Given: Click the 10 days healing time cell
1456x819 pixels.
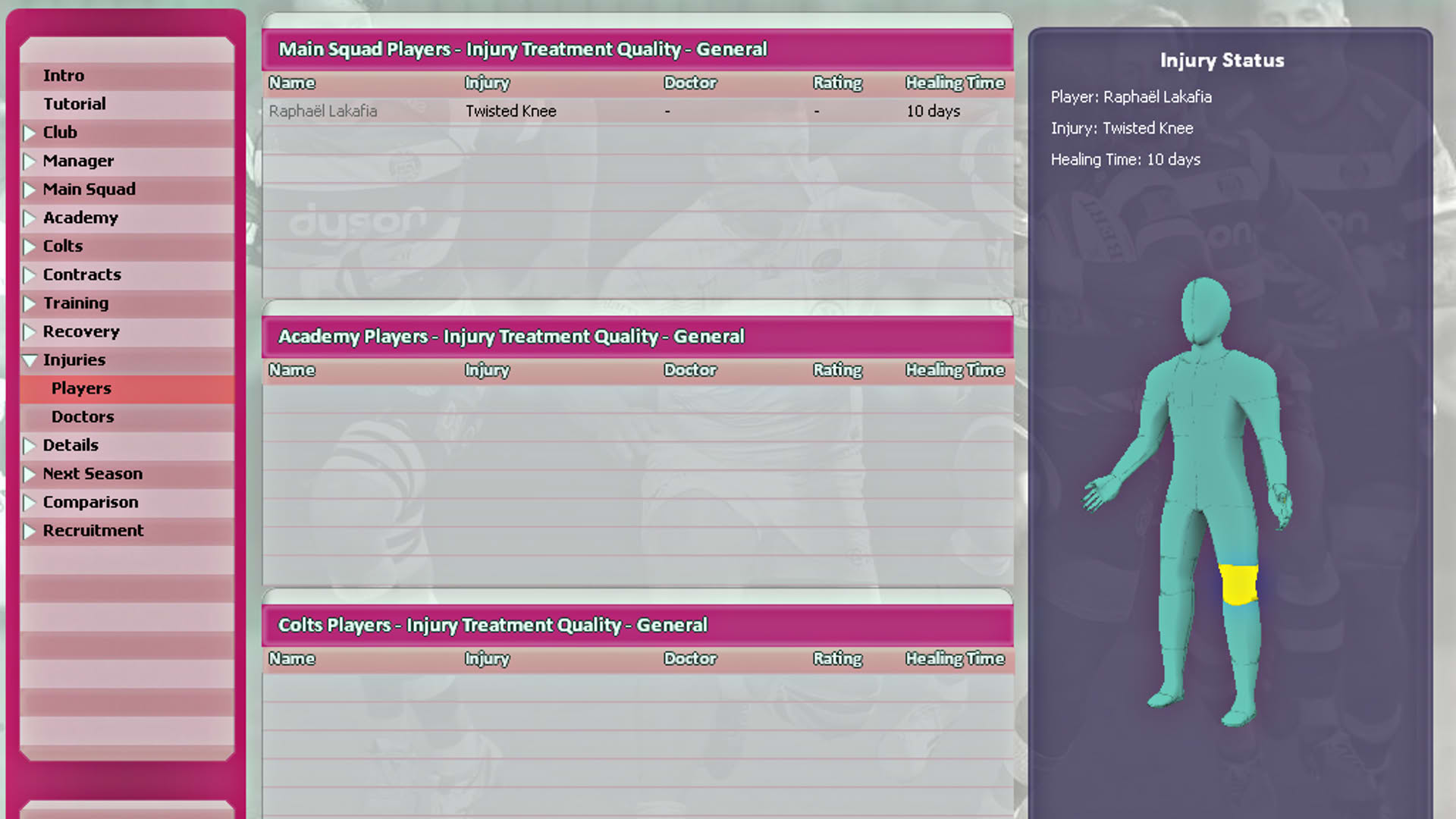Looking at the screenshot, I should click(934, 111).
